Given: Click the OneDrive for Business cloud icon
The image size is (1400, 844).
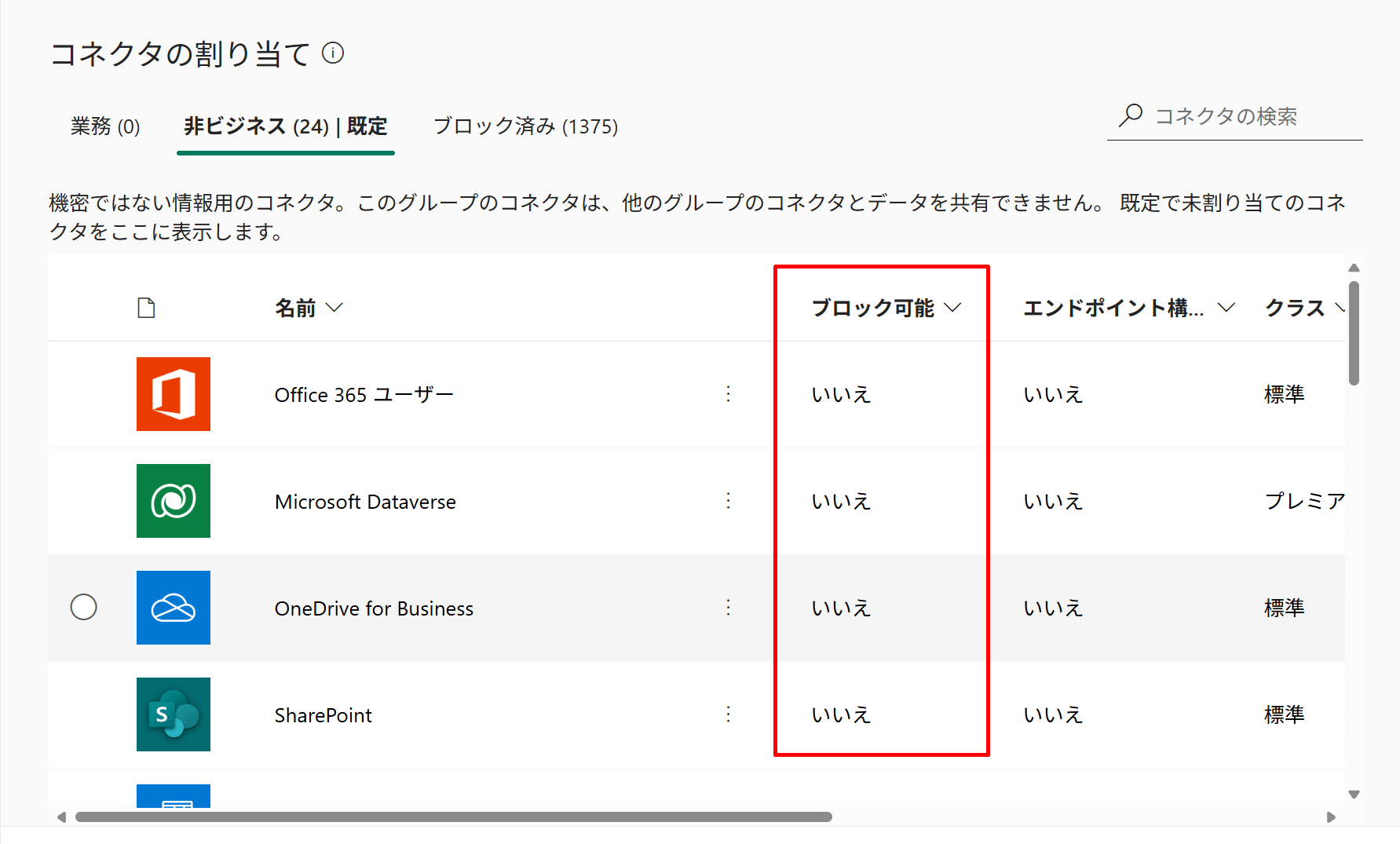Looking at the screenshot, I should (173, 608).
